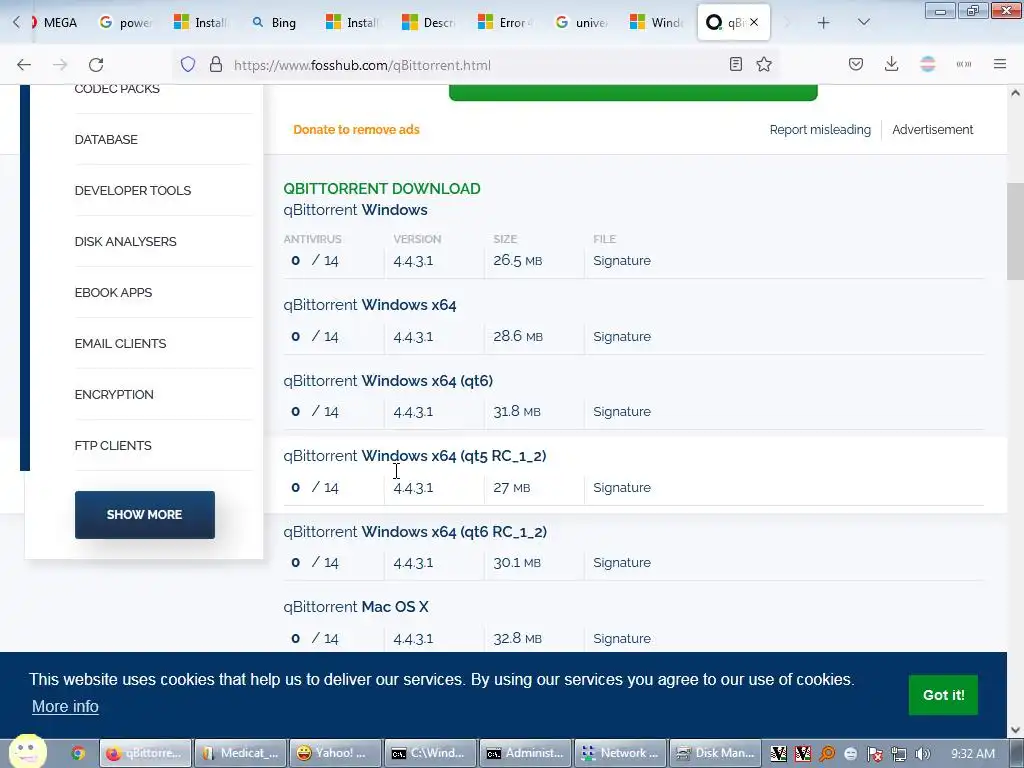Switch to the Bing tab

274,23
